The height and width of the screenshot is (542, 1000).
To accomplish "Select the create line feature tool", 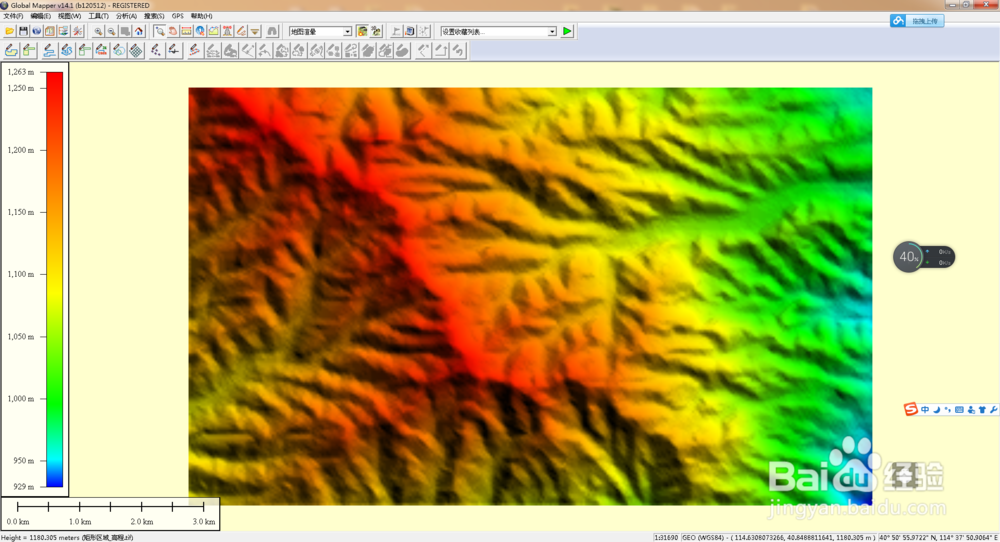I will coord(48,50).
